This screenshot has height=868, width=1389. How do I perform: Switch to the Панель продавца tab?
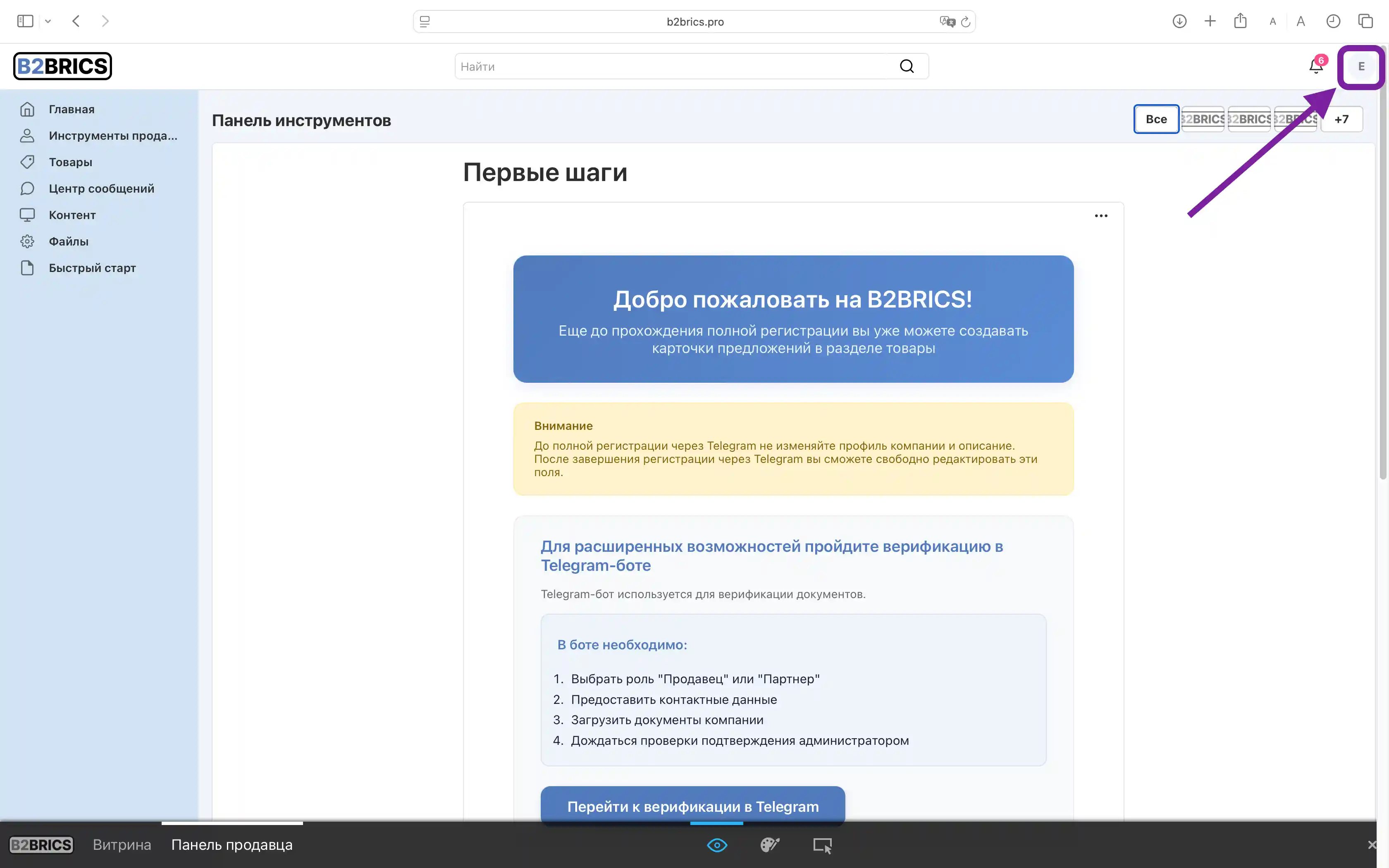[232, 845]
